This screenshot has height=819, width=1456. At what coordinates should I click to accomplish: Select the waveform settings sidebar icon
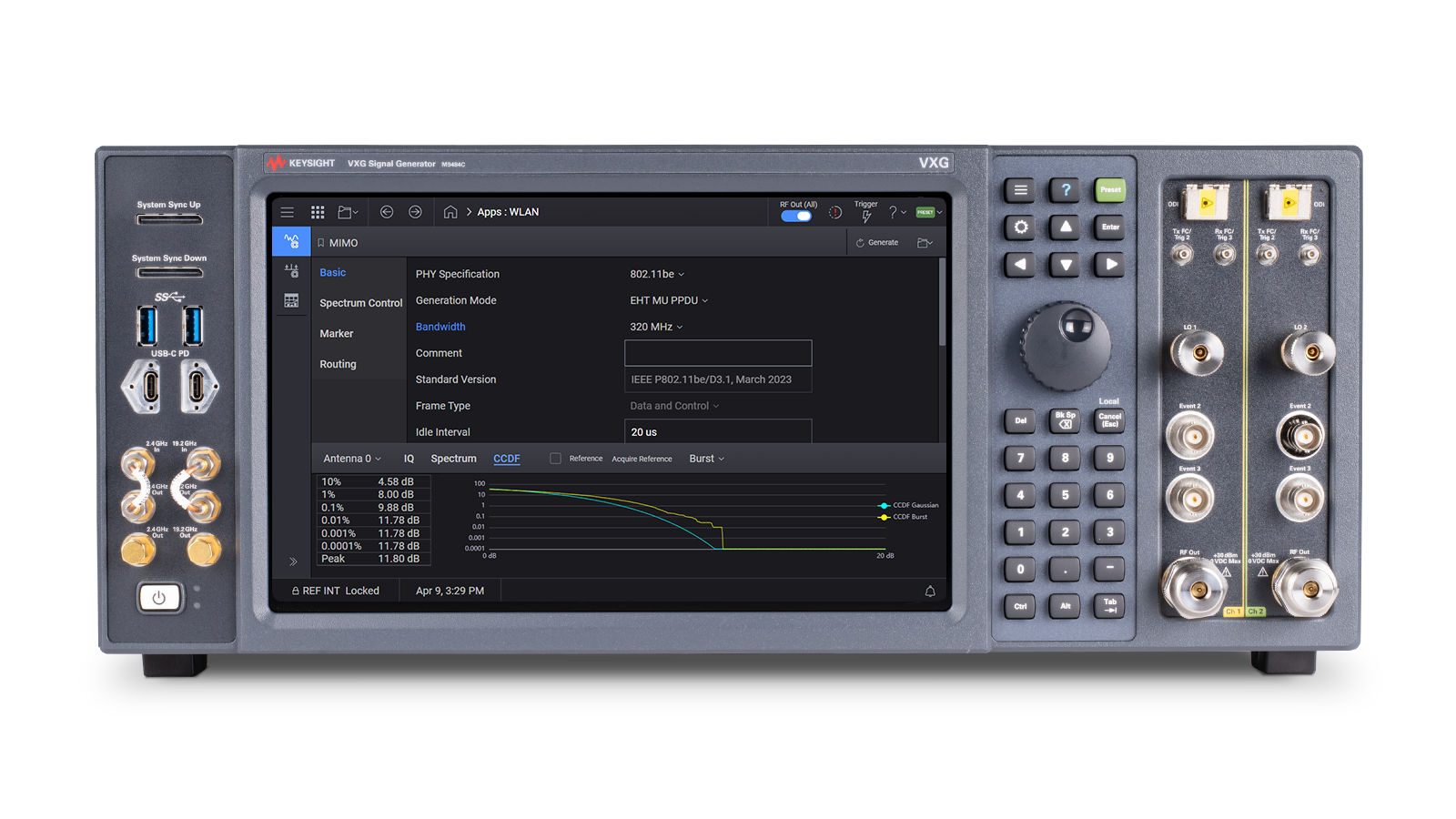pos(291,242)
